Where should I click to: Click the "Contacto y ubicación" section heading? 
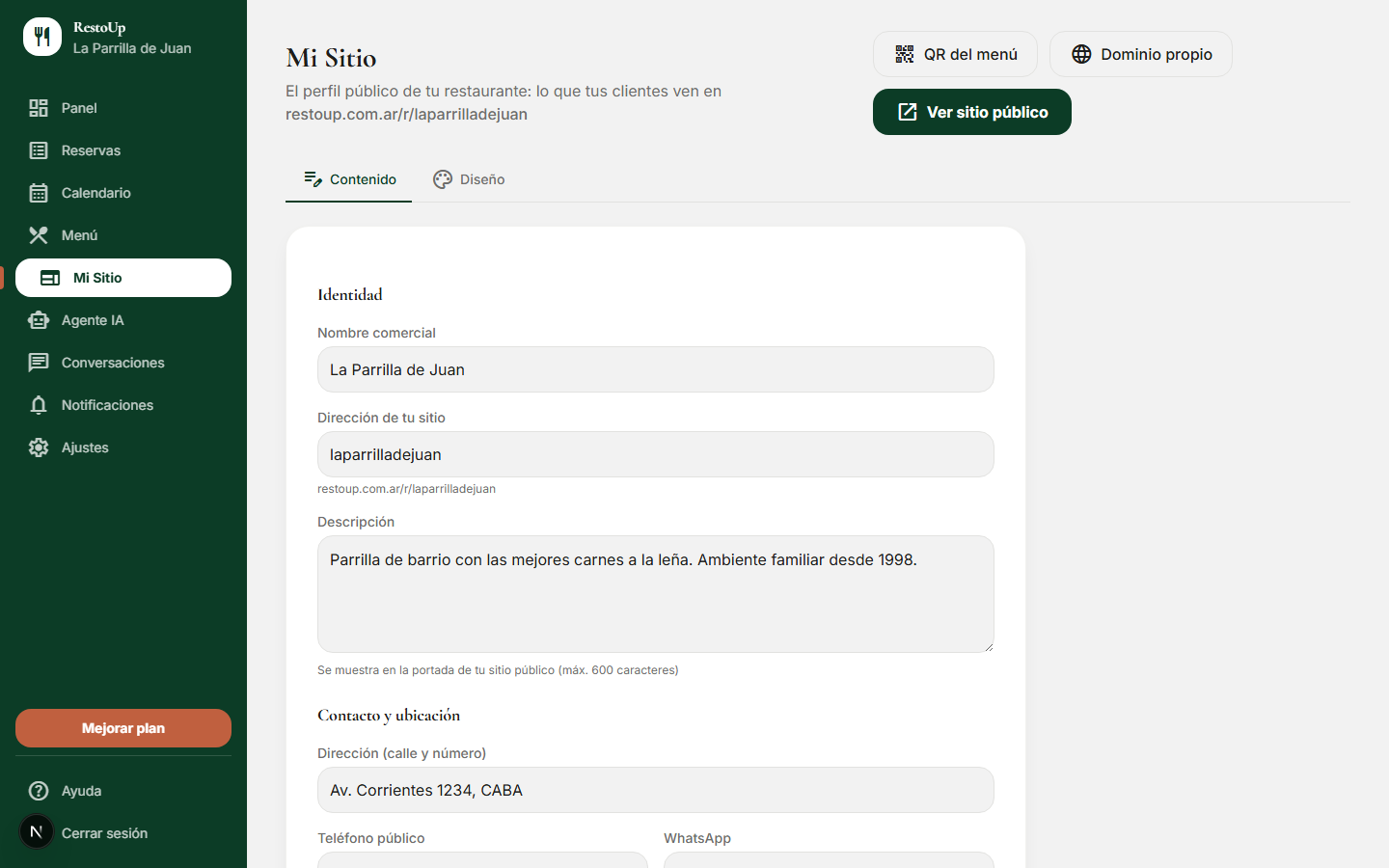click(x=389, y=715)
